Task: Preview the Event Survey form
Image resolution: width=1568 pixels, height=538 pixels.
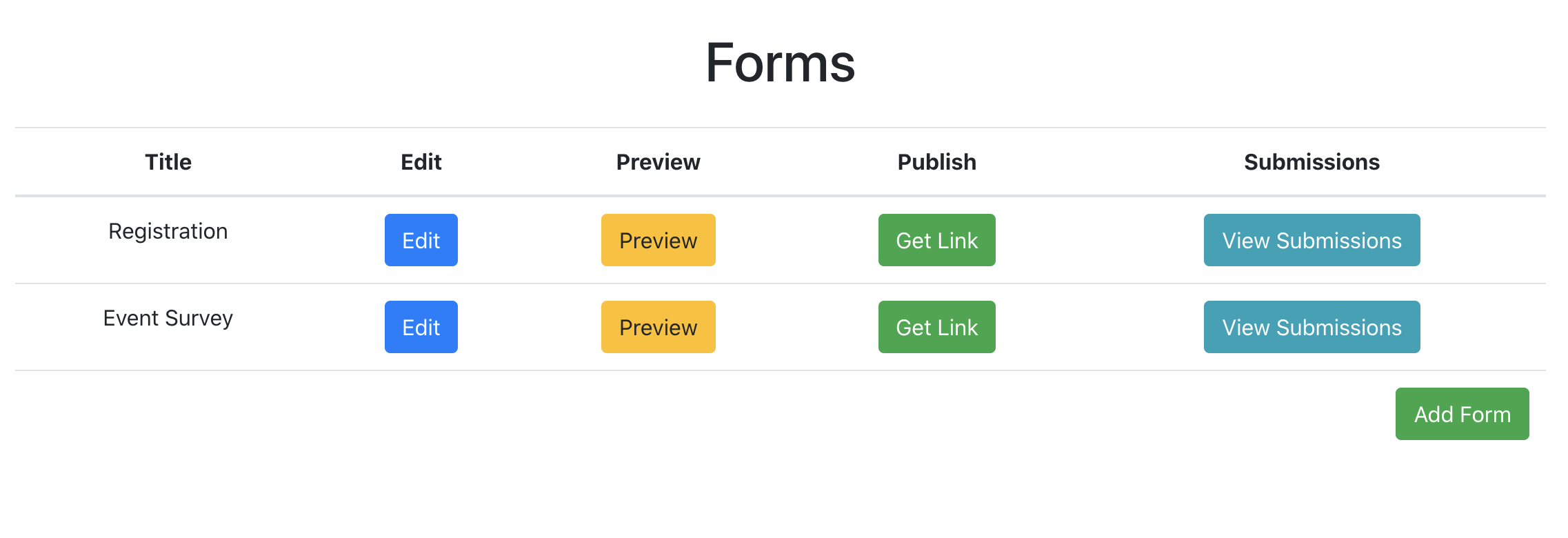Action: click(x=657, y=327)
